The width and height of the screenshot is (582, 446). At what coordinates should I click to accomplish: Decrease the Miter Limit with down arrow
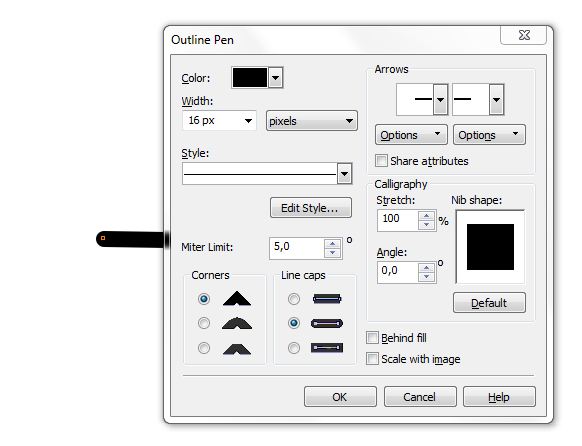333,253
